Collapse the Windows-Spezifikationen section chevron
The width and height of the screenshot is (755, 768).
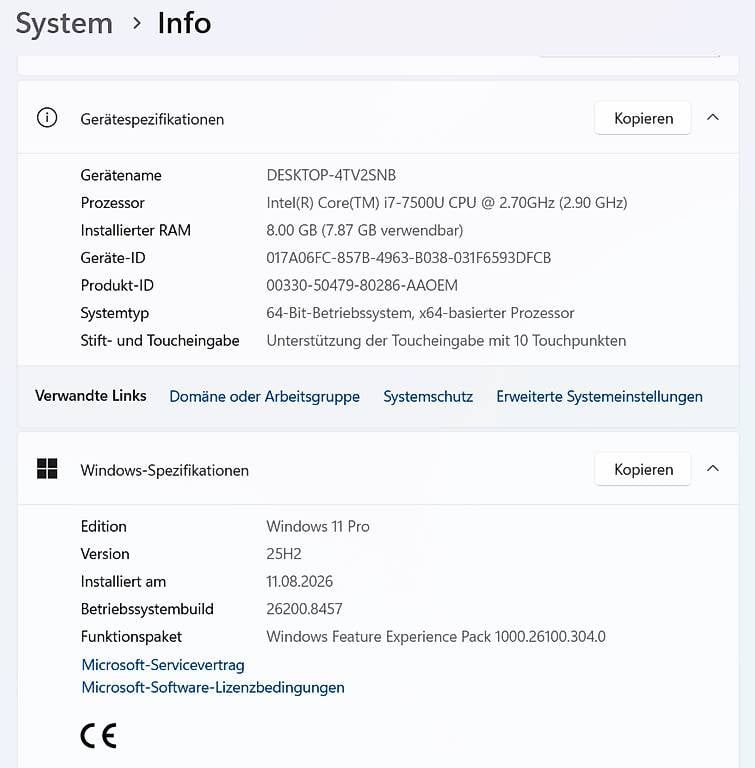click(x=713, y=469)
